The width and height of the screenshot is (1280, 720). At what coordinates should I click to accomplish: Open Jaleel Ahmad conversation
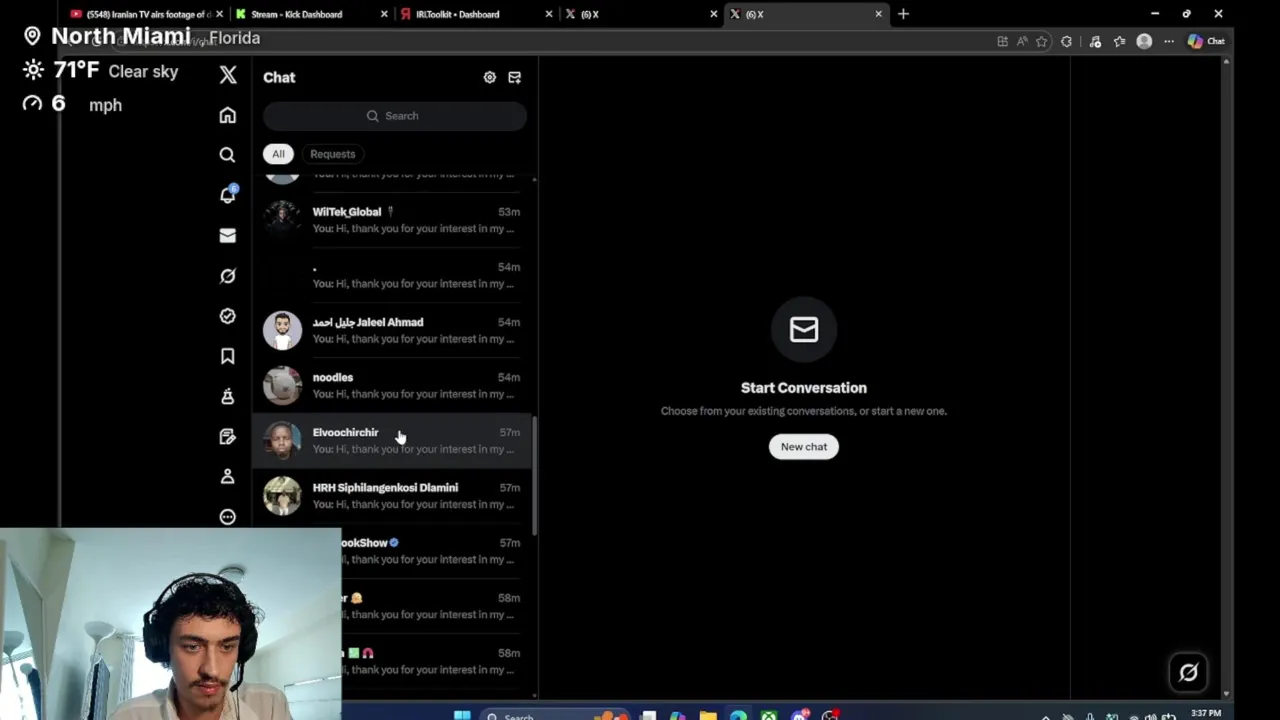coord(392,330)
